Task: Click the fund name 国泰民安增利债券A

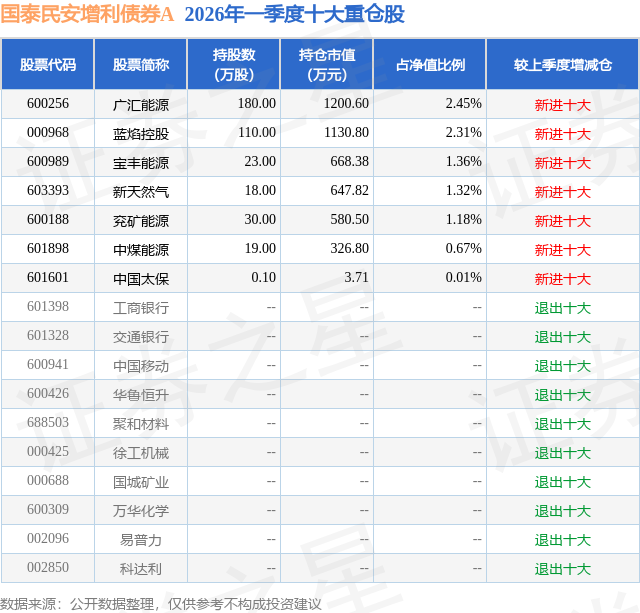Action: pyautogui.click(x=87, y=14)
